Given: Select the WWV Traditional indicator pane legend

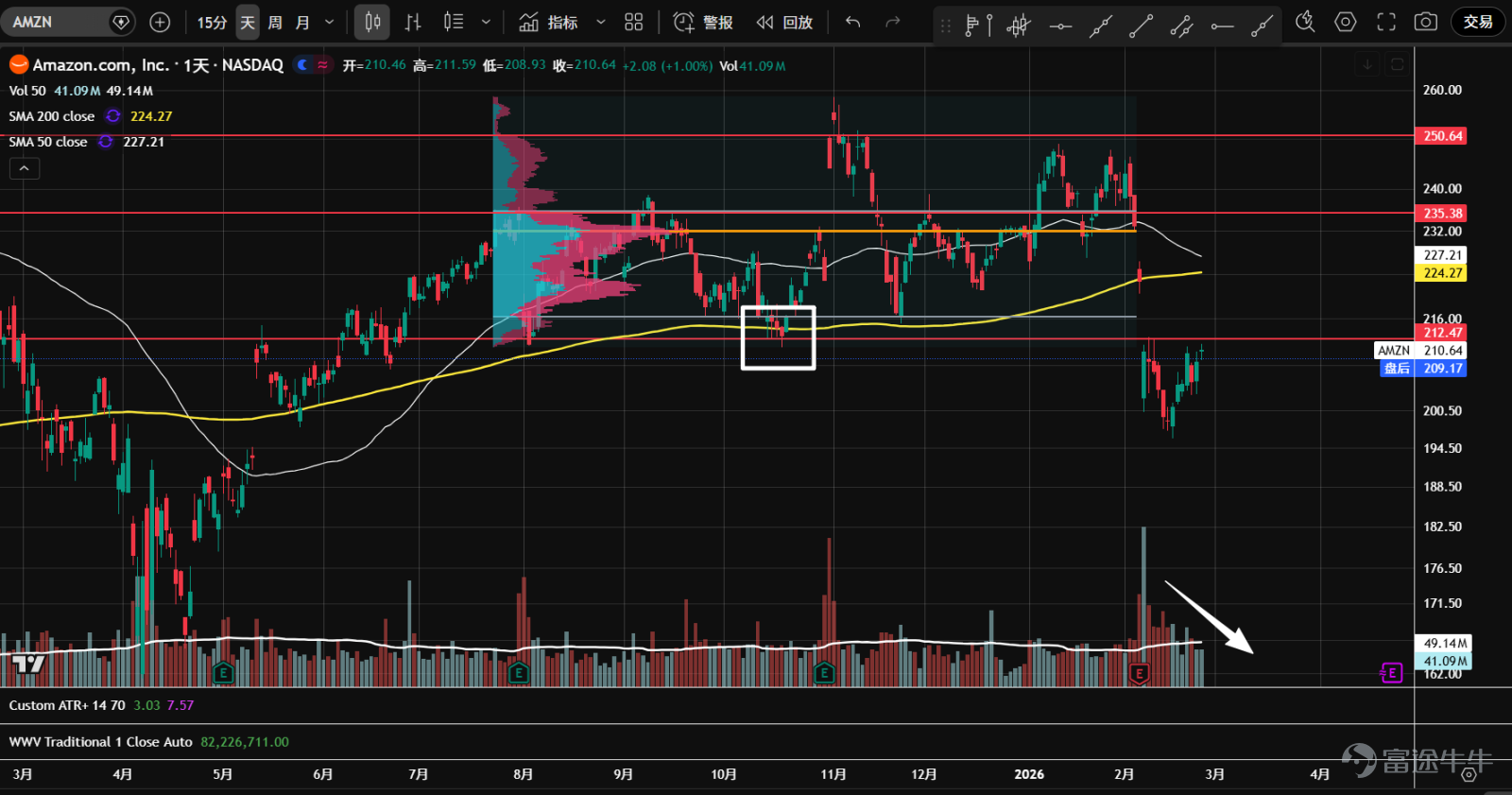Looking at the screenshot, I should point(100,742).
